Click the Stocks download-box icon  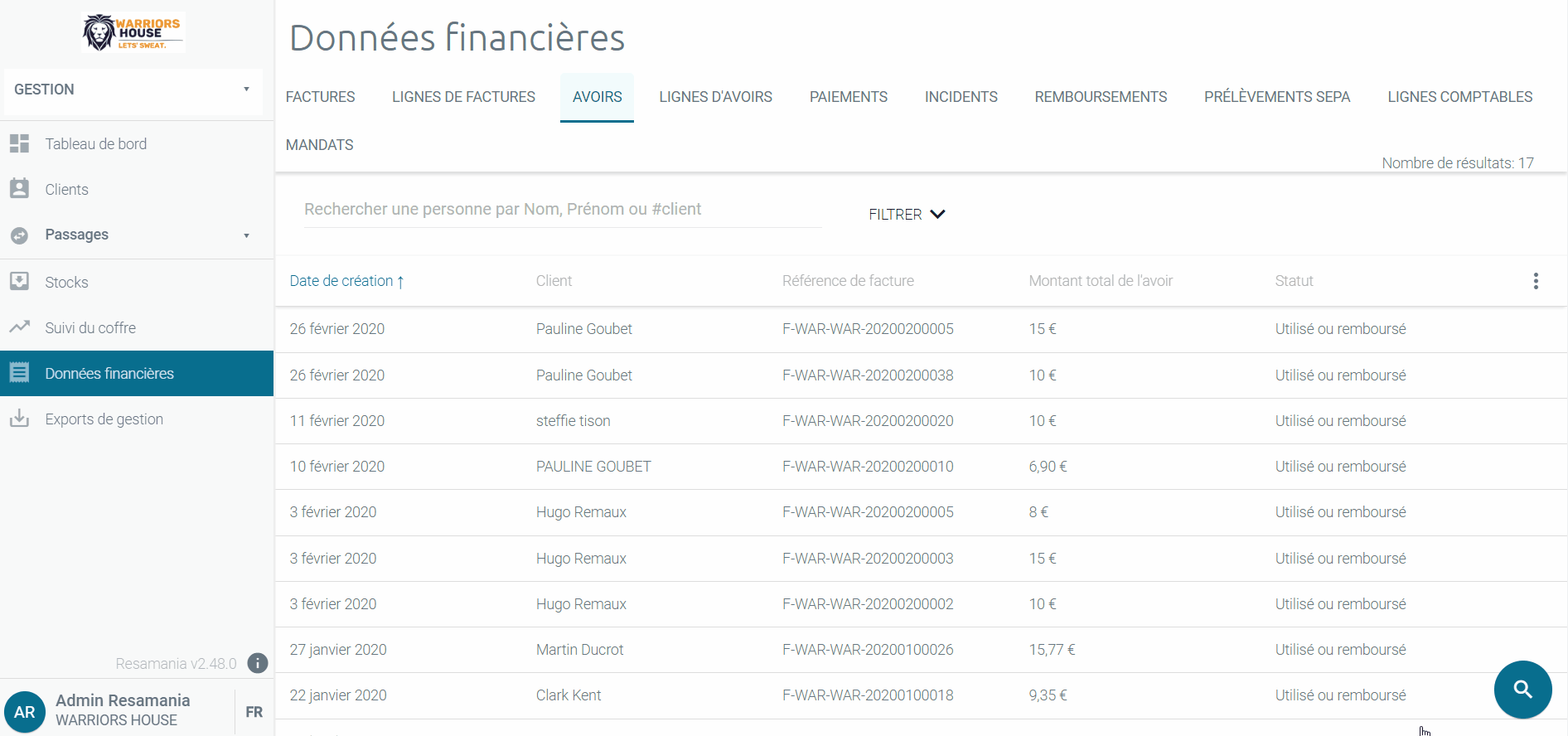[x=20, y=282]
